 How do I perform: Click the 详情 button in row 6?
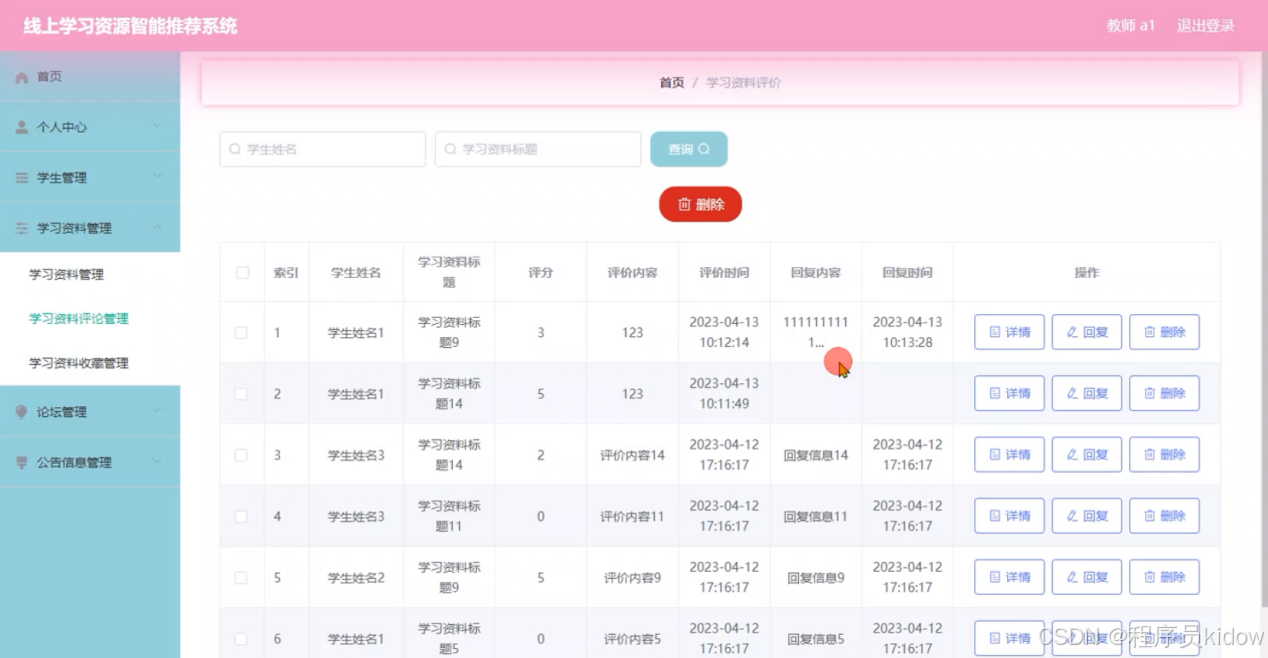1009,638
